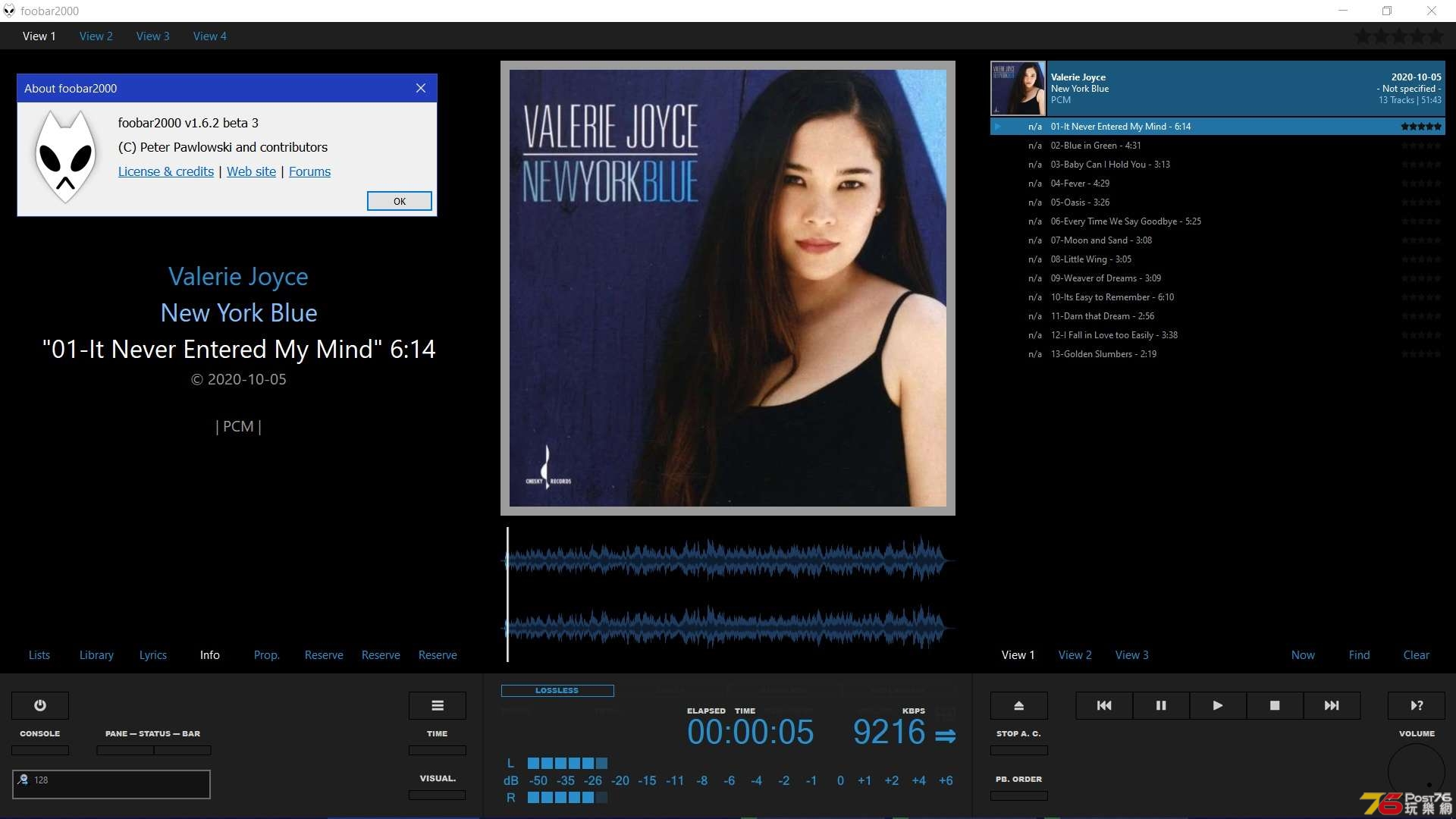Open the Lists panel tab
Viewport: 1456px width, 819px height.
pos(39,654)
